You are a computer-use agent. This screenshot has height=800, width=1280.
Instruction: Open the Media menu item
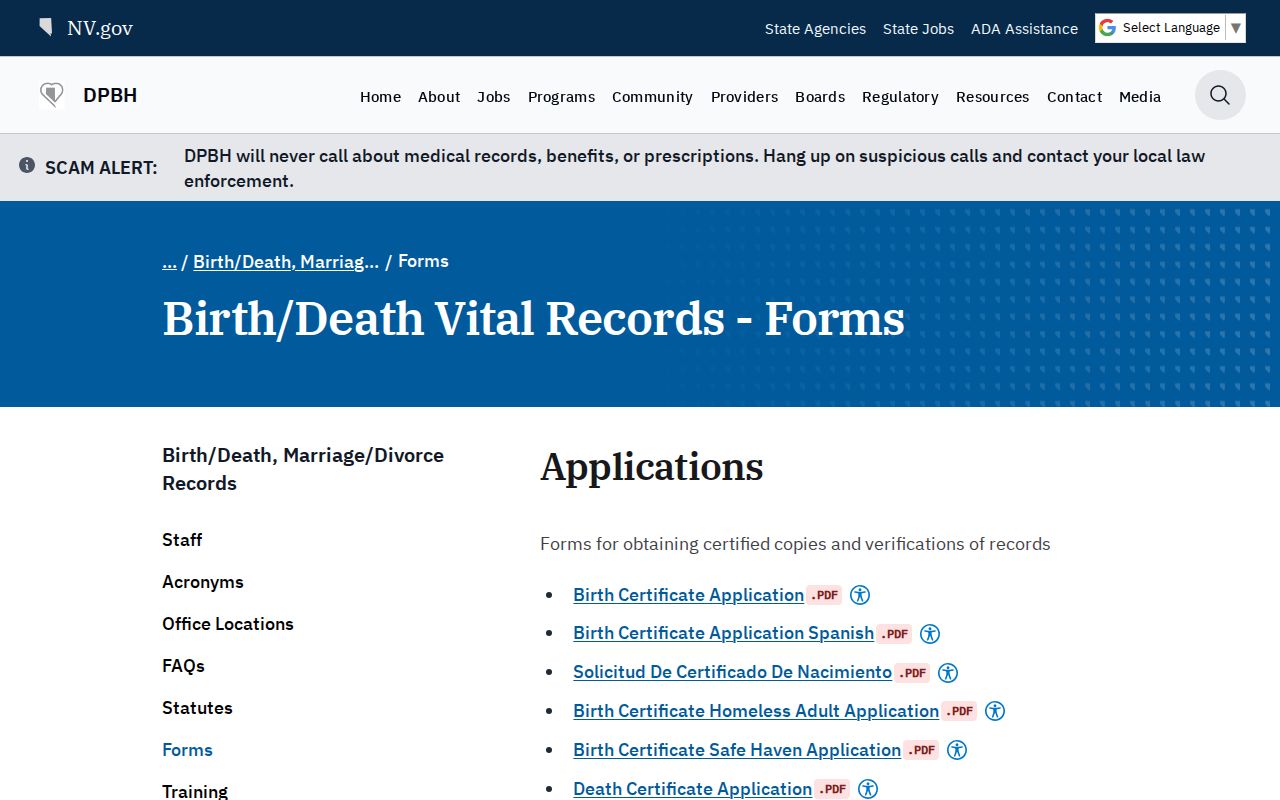pyautogui.click(x=1140, y=97)
